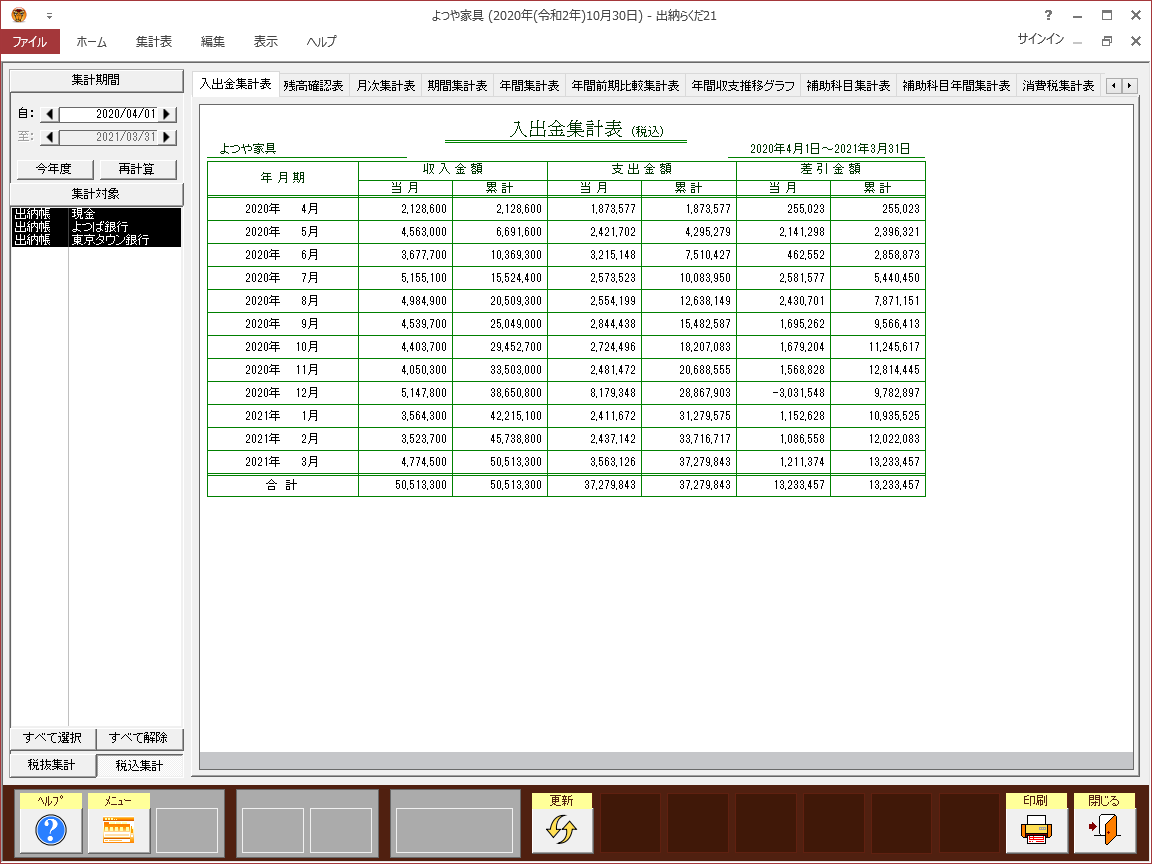This screenshot has width=1152, height=864.
Task: Click すべて選択 button
Action: 53,738
